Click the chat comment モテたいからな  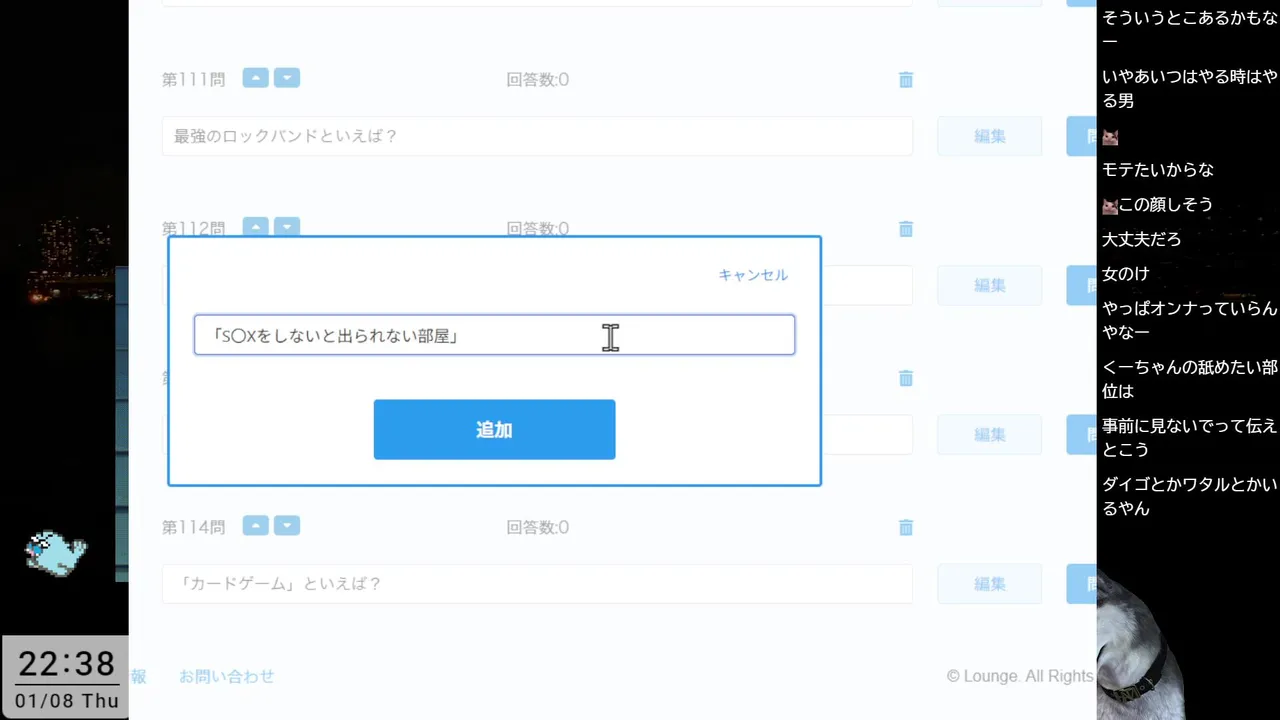1158,170
